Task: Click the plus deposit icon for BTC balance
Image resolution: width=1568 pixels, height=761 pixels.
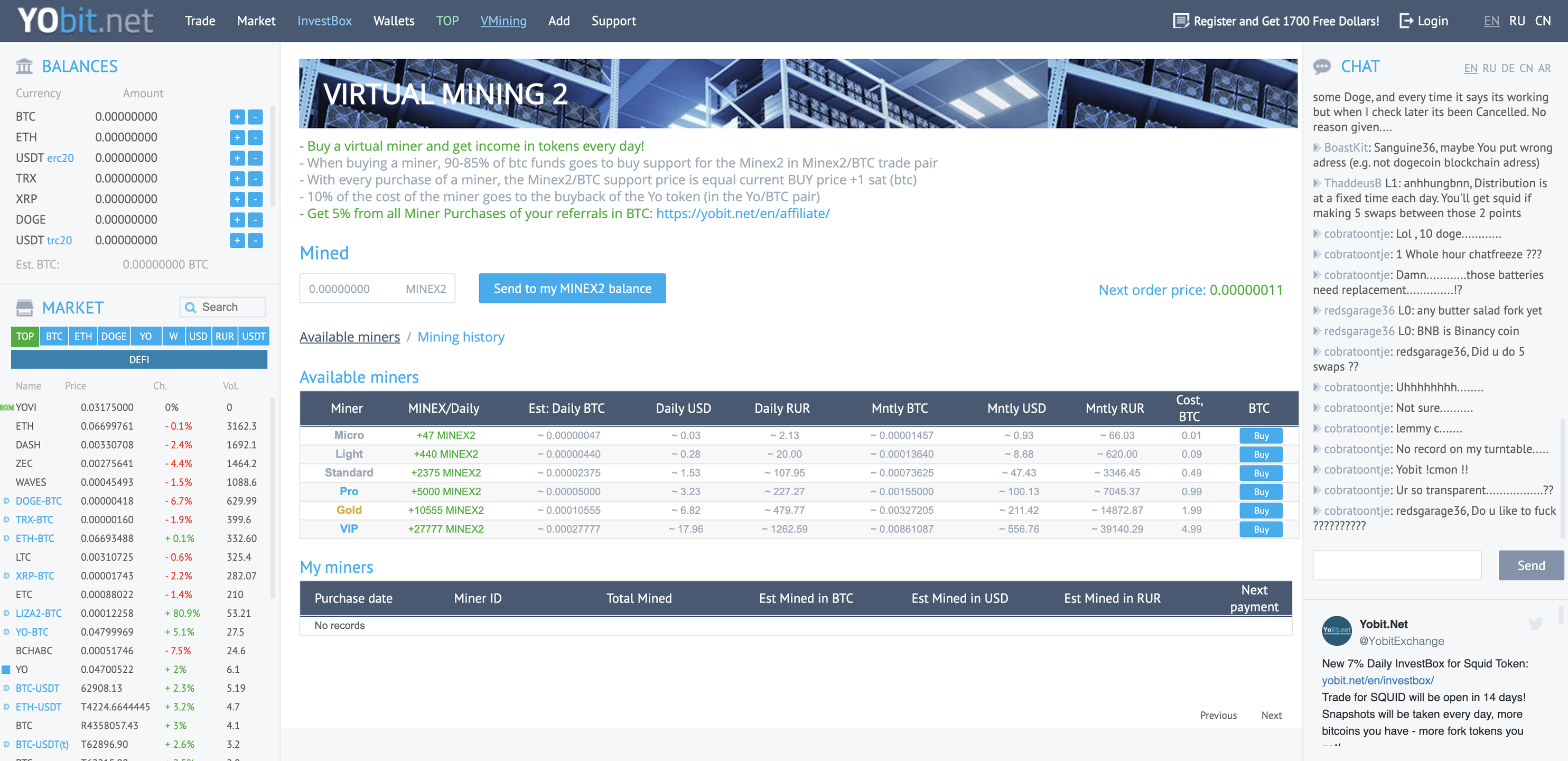Action: 237,117
